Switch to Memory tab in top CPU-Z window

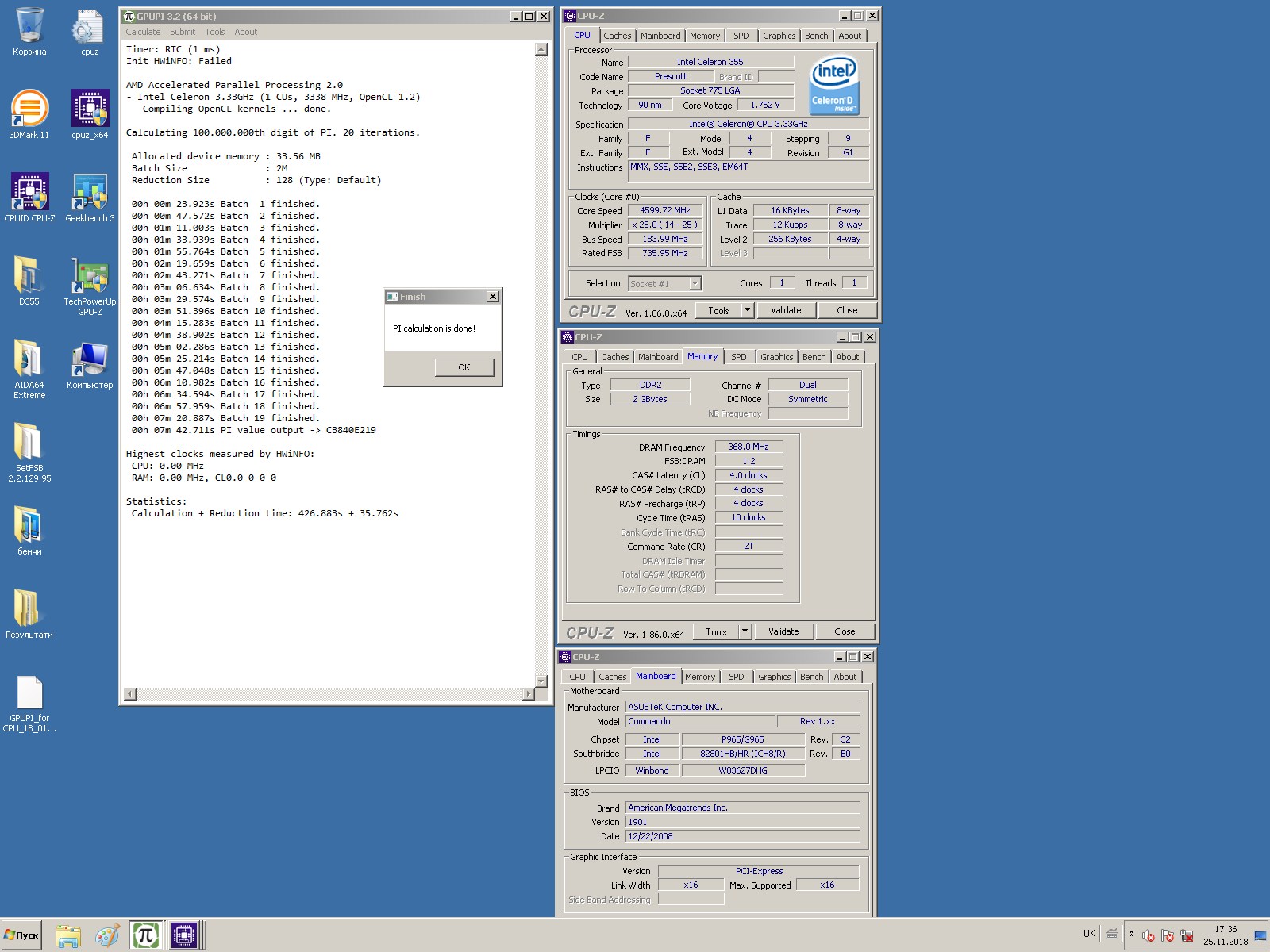click(705, 36)
